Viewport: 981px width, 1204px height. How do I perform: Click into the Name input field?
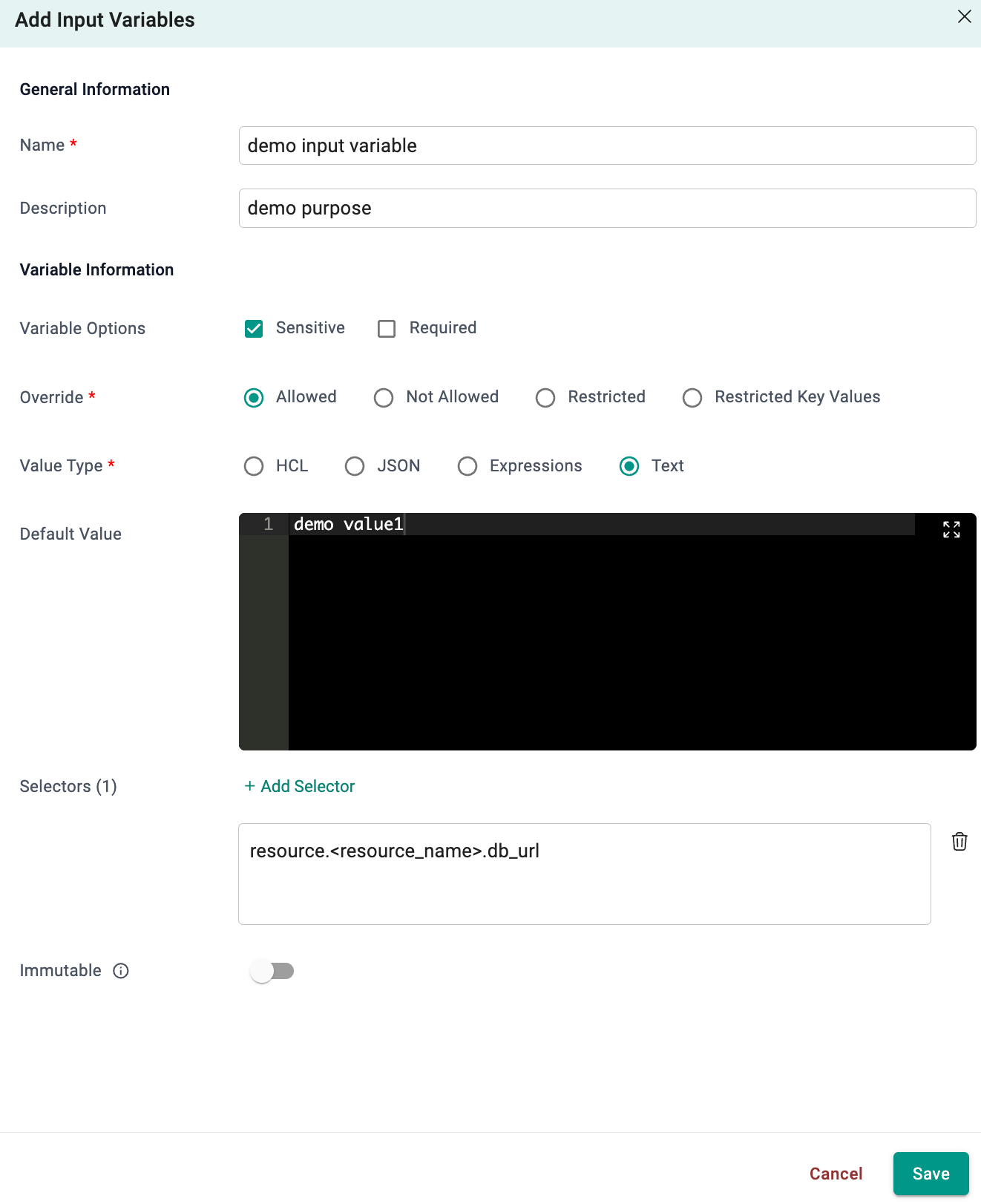607,145
